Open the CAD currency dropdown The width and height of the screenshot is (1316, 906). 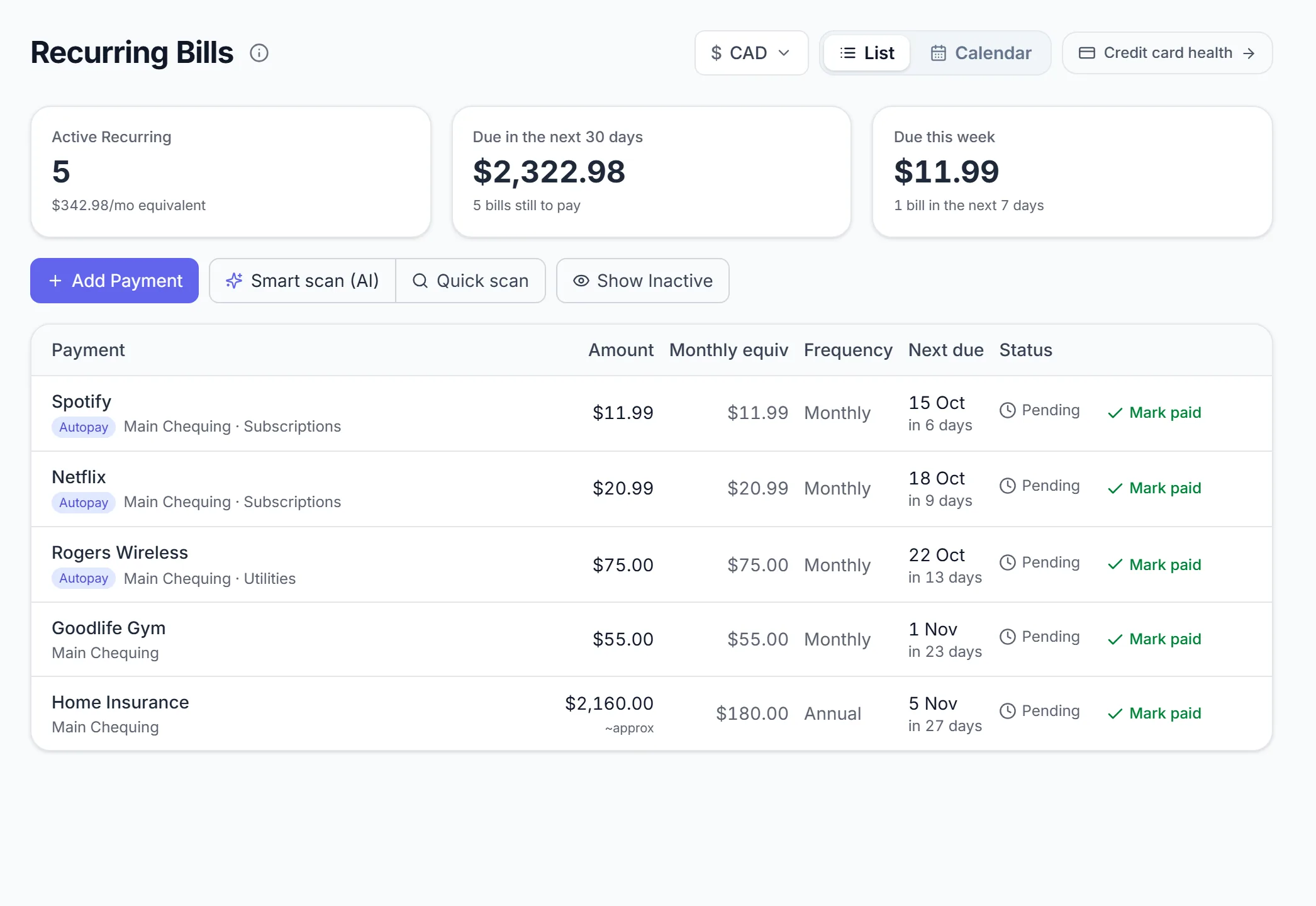[x=751, y=53]
